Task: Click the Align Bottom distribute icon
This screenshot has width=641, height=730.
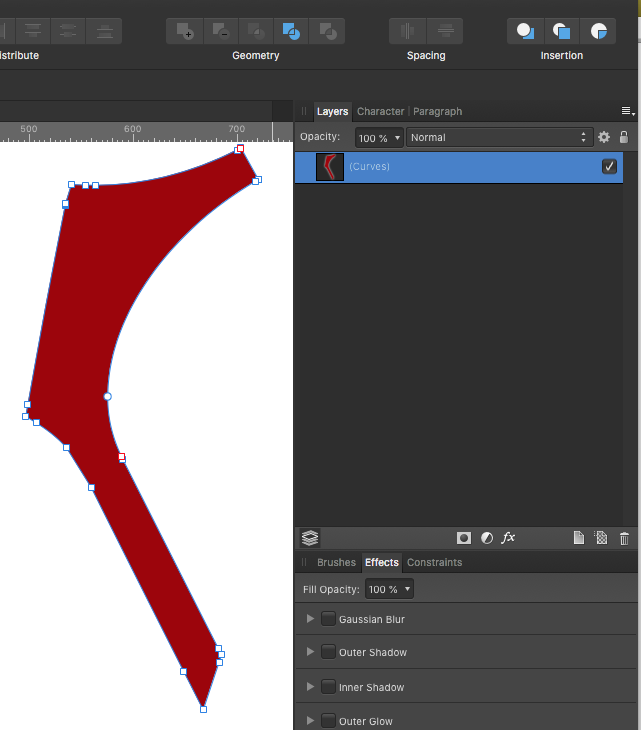Action: pos(104,31)
